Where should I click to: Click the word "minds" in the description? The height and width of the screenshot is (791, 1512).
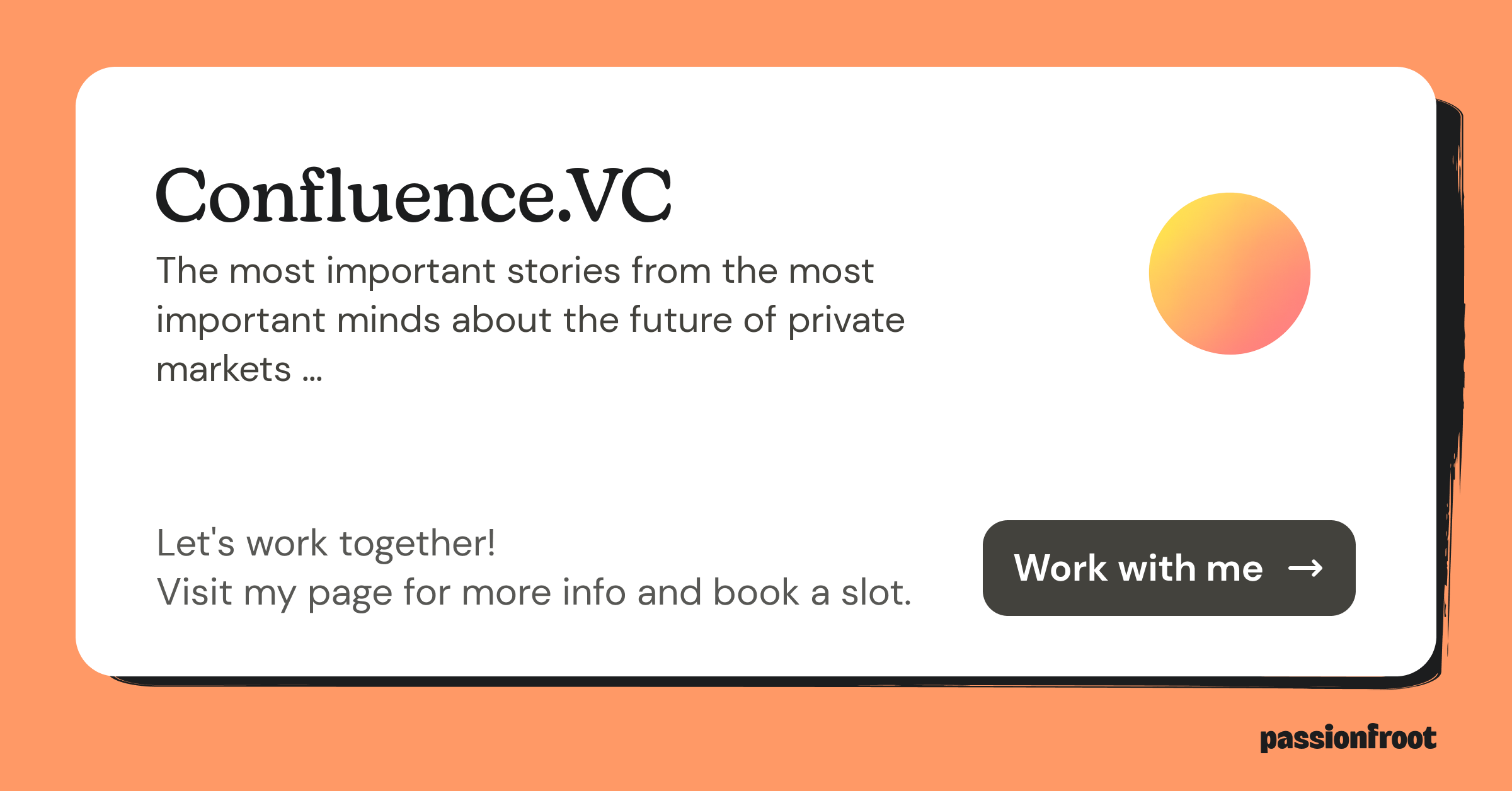click(388, 320)
